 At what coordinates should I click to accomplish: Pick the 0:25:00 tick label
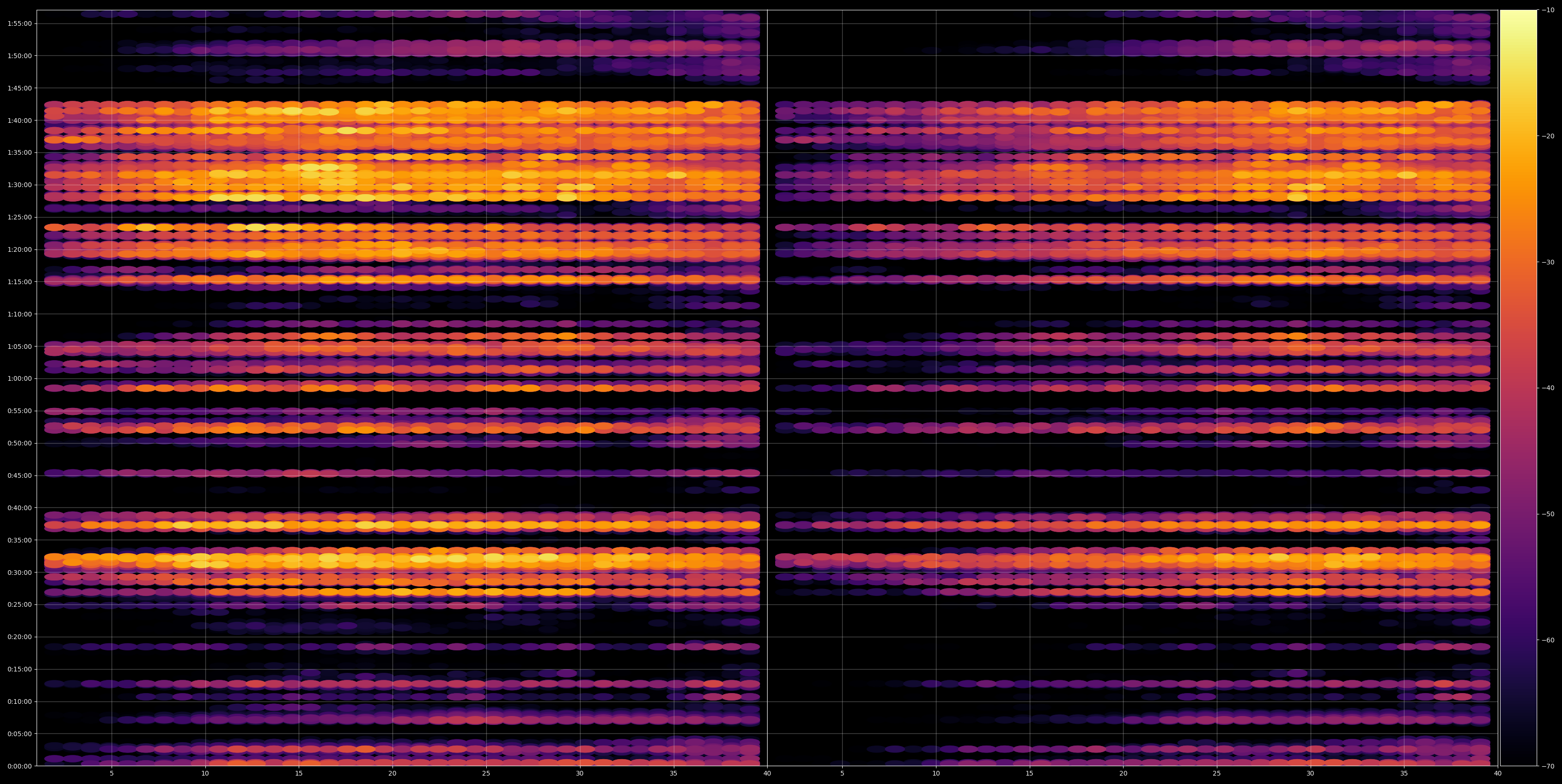tap(19, 604)
